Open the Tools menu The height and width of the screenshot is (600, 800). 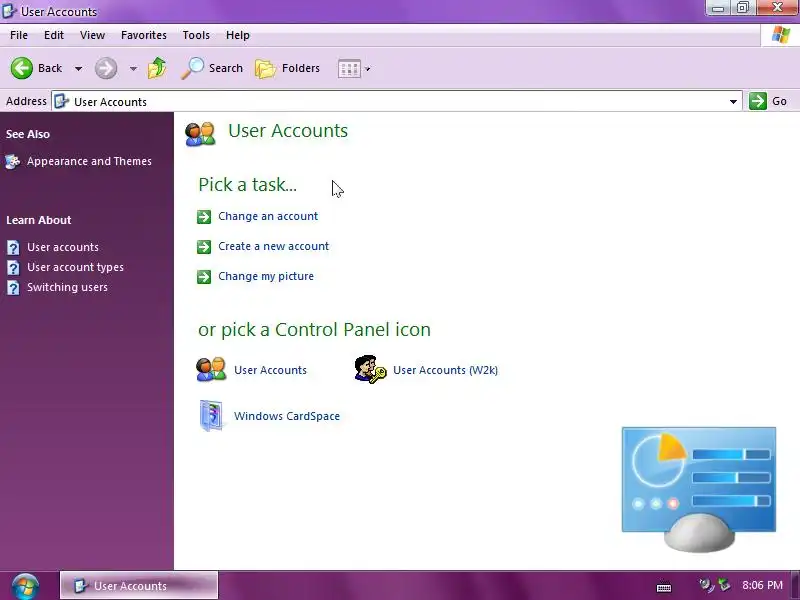pyautogui.click(x=196, y=35)
